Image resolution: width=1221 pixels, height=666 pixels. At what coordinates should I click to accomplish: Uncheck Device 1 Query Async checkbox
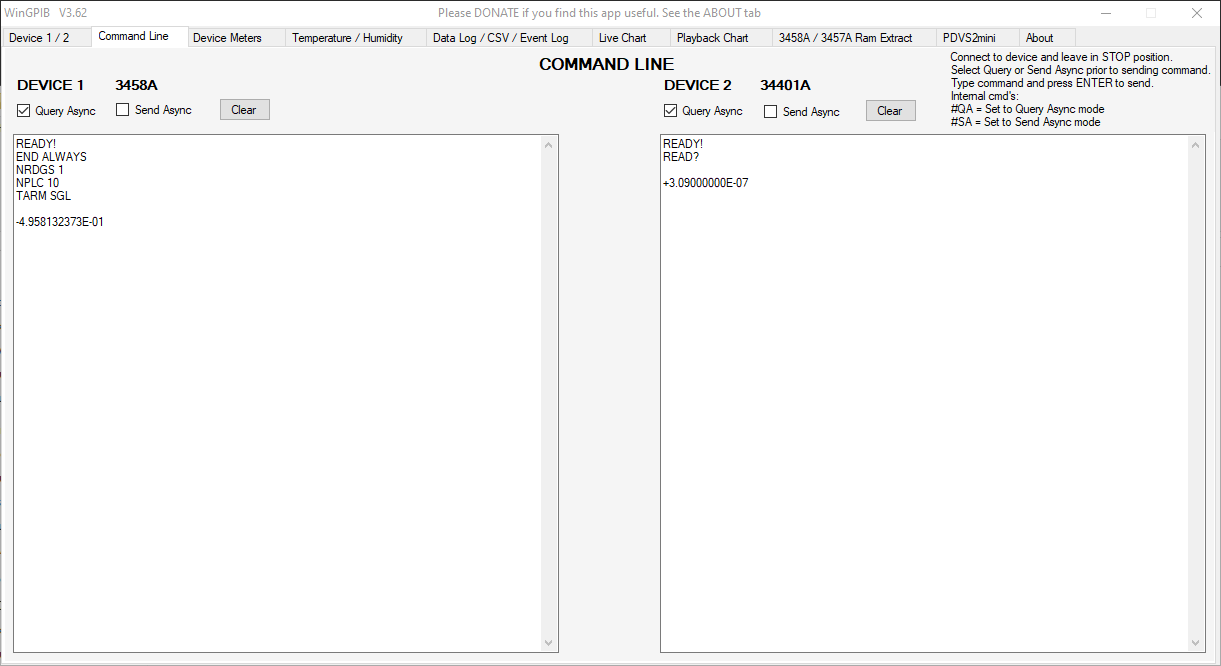click(24, 111)
